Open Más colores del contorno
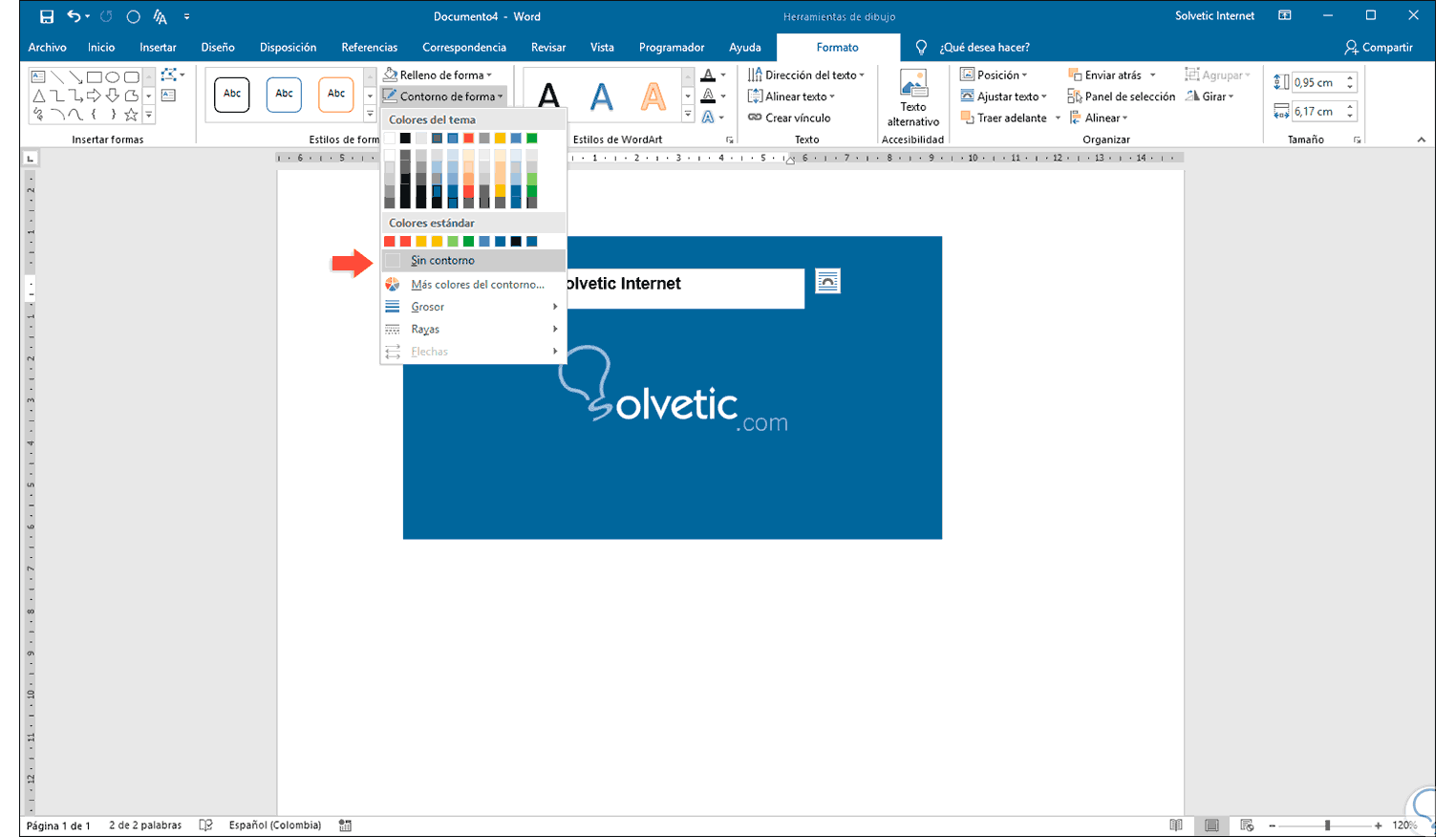This screenshot has width=1456, height=837. point(472,285)
